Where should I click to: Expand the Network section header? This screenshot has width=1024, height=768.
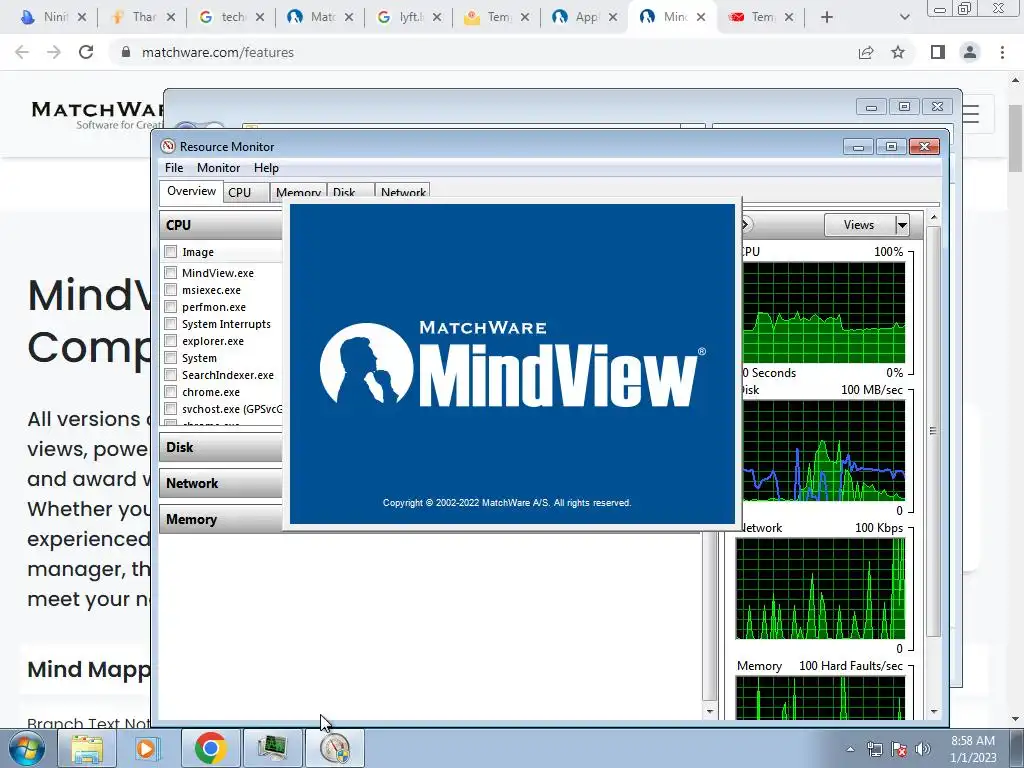(x=221, y=483)
